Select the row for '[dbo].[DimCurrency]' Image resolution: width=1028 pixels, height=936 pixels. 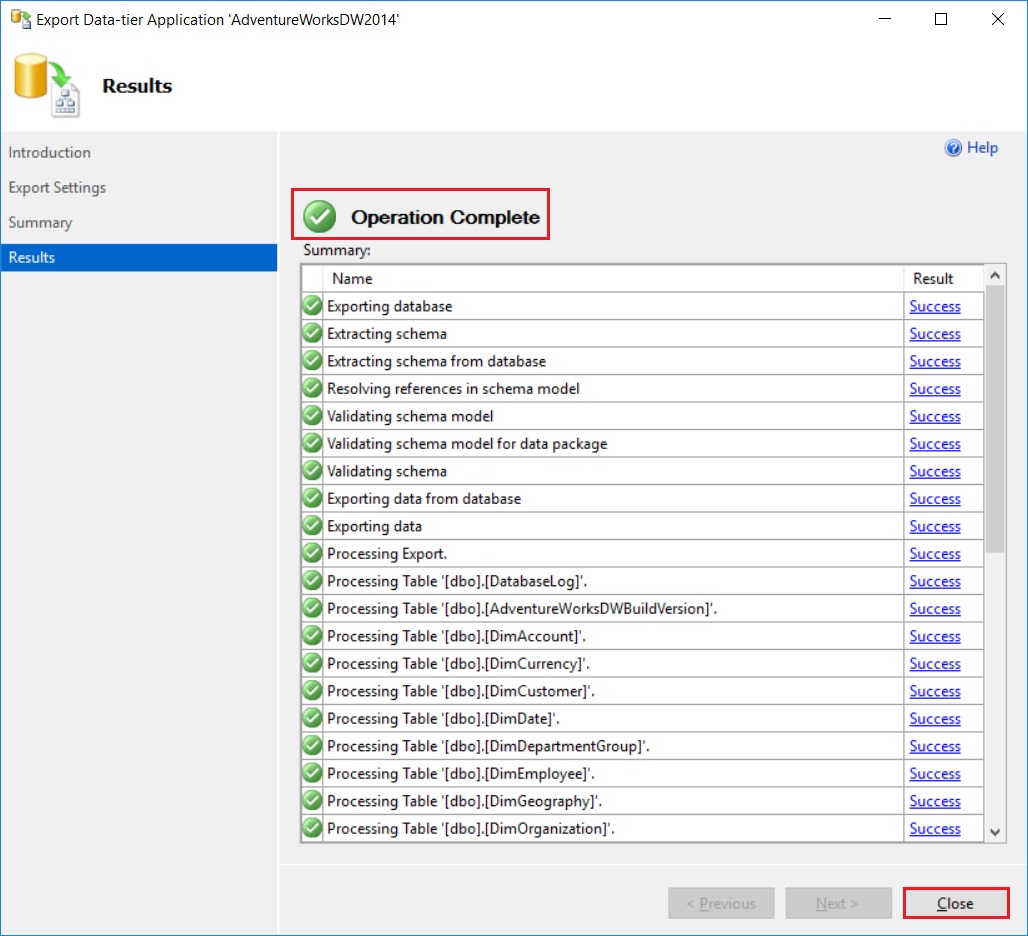coord(642,664)
